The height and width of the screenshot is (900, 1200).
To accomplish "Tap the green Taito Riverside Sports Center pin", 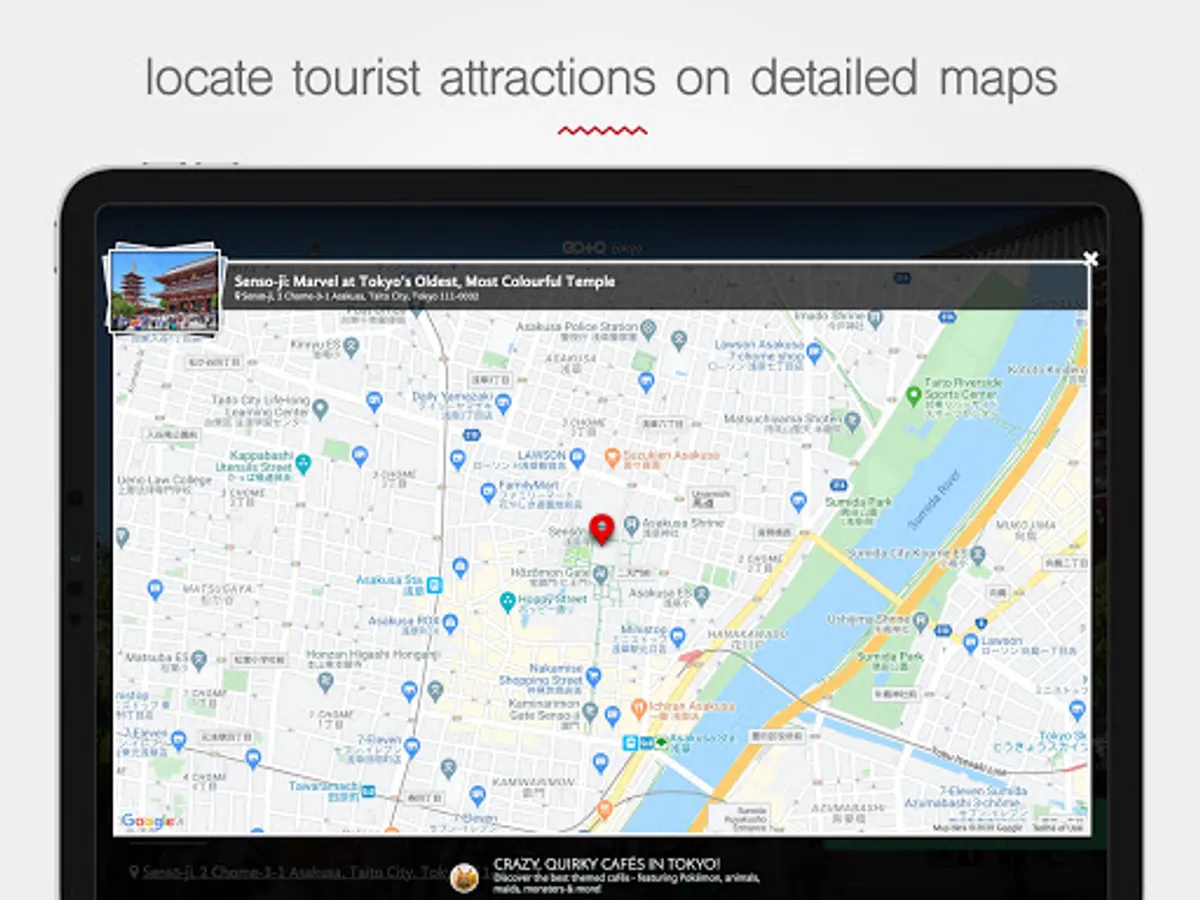I will (x=913, y=396).
